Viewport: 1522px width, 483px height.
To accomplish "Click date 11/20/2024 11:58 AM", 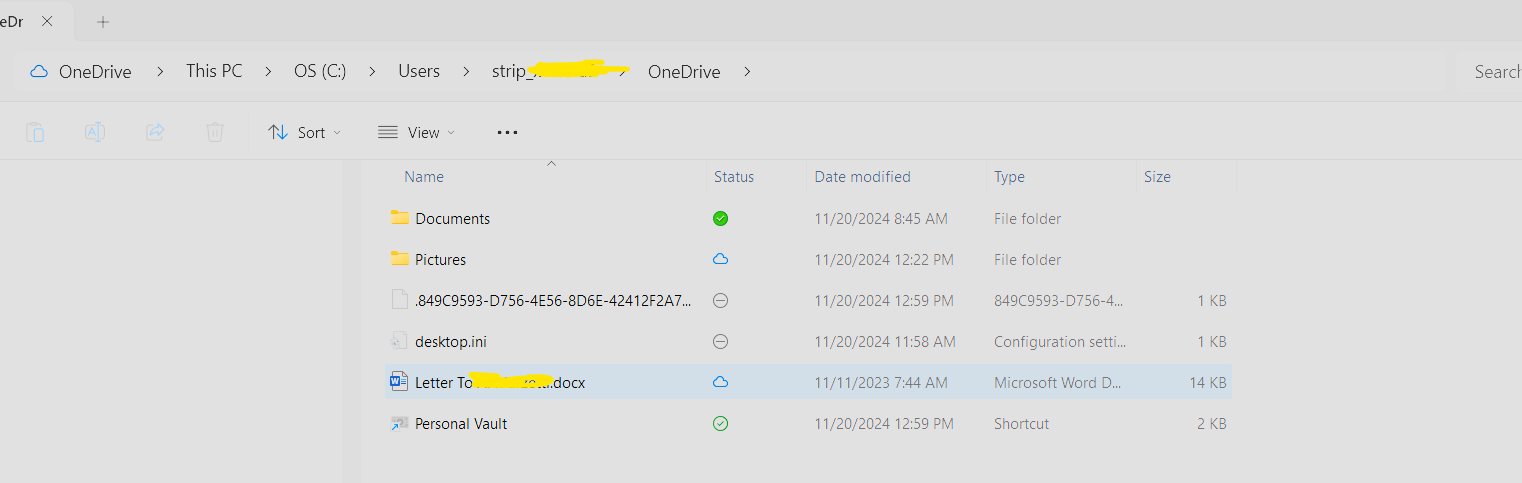I will [885, 341].
